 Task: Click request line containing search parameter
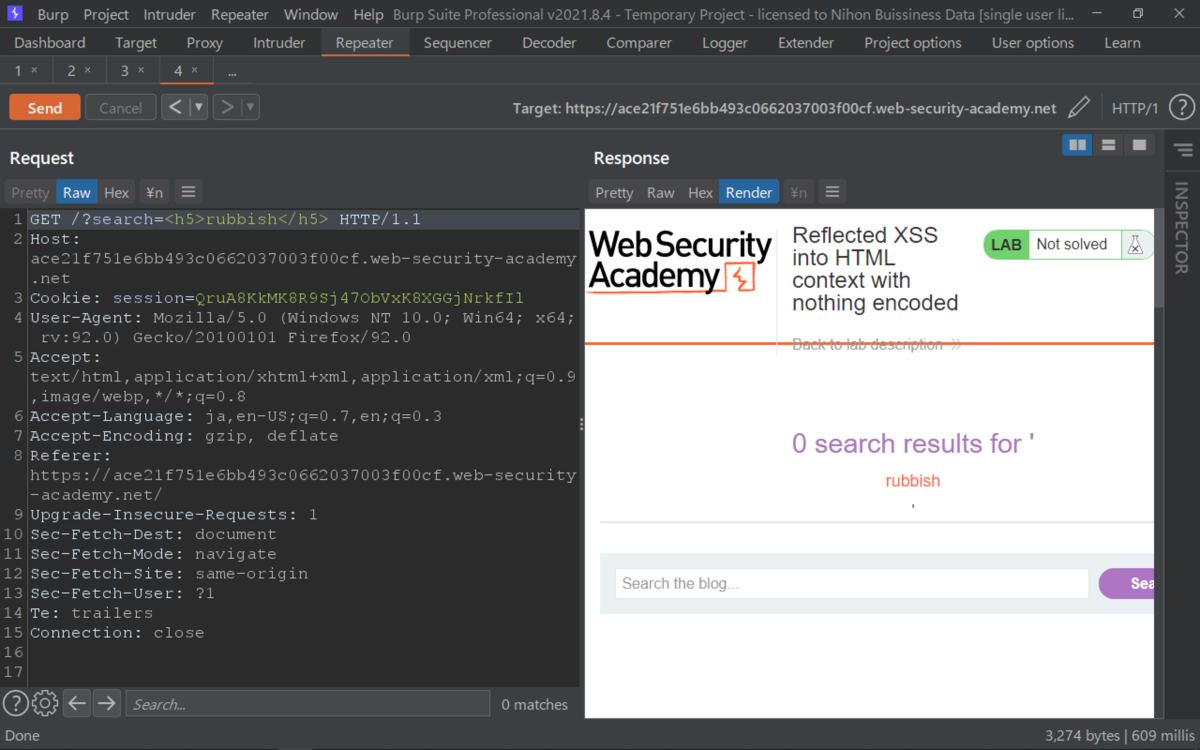(304, 219)
